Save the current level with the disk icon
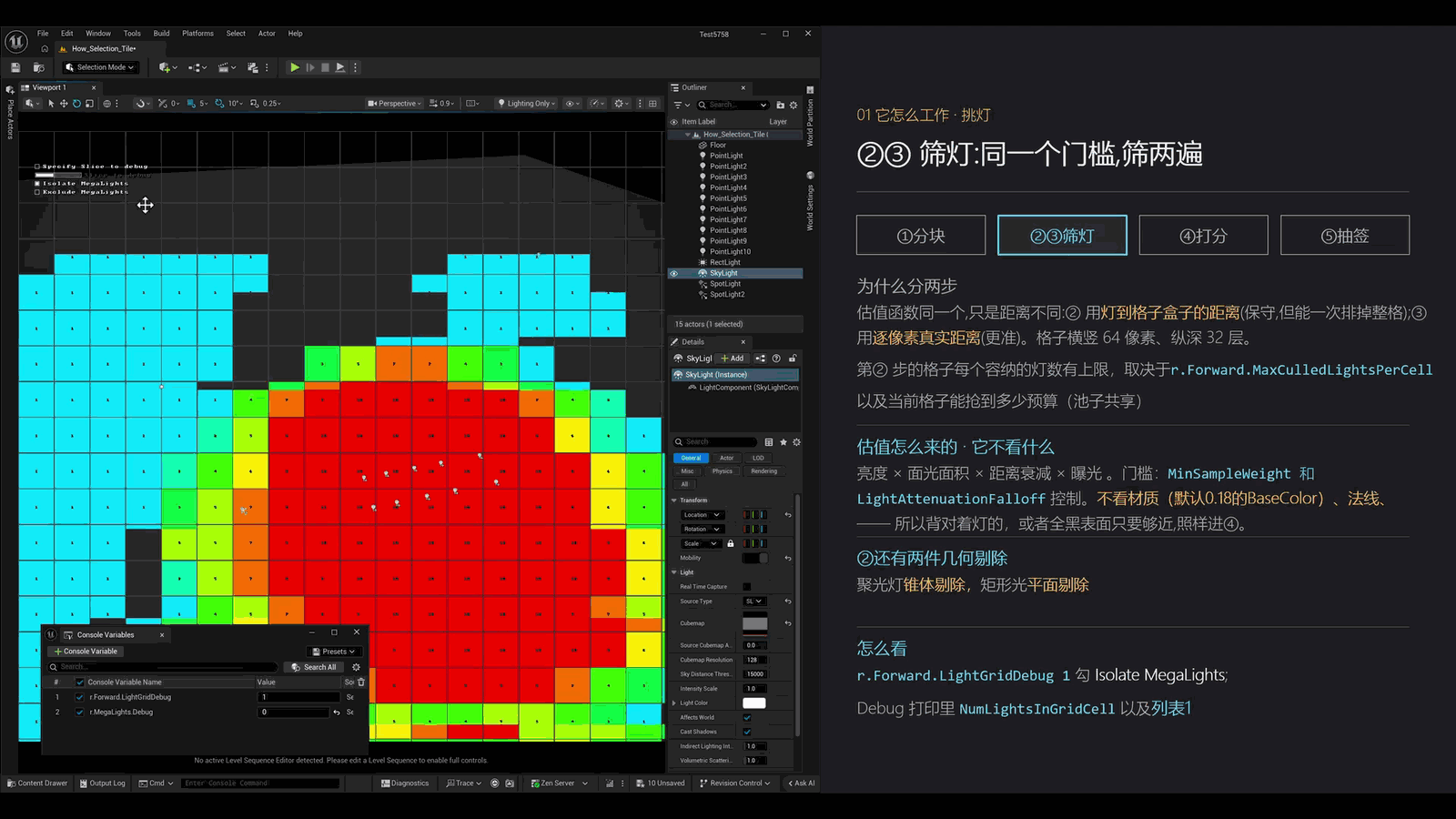 tap(15, 67)
